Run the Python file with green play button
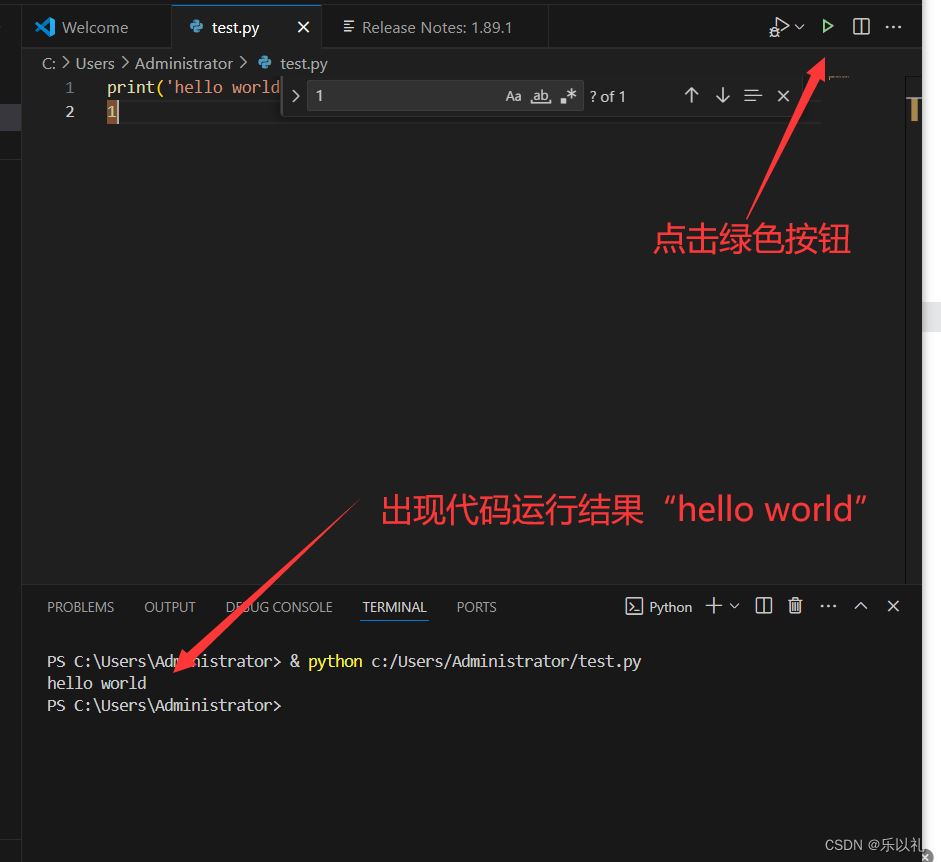941x862 pixels. tap(827, 26)
